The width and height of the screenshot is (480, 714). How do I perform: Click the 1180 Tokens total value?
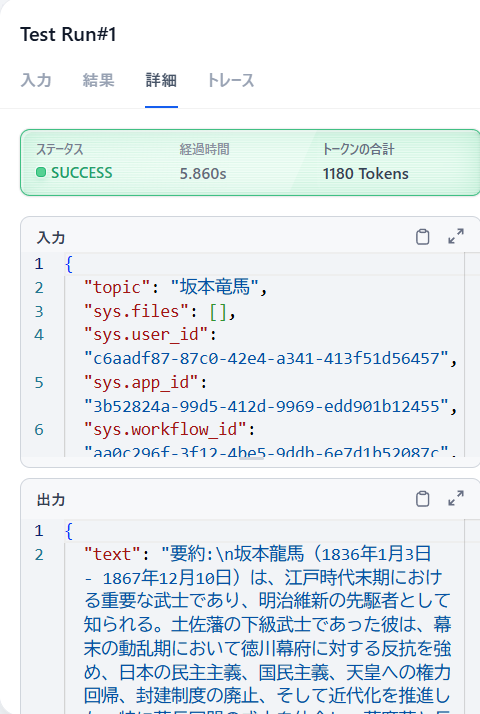(x=365, y=173)
